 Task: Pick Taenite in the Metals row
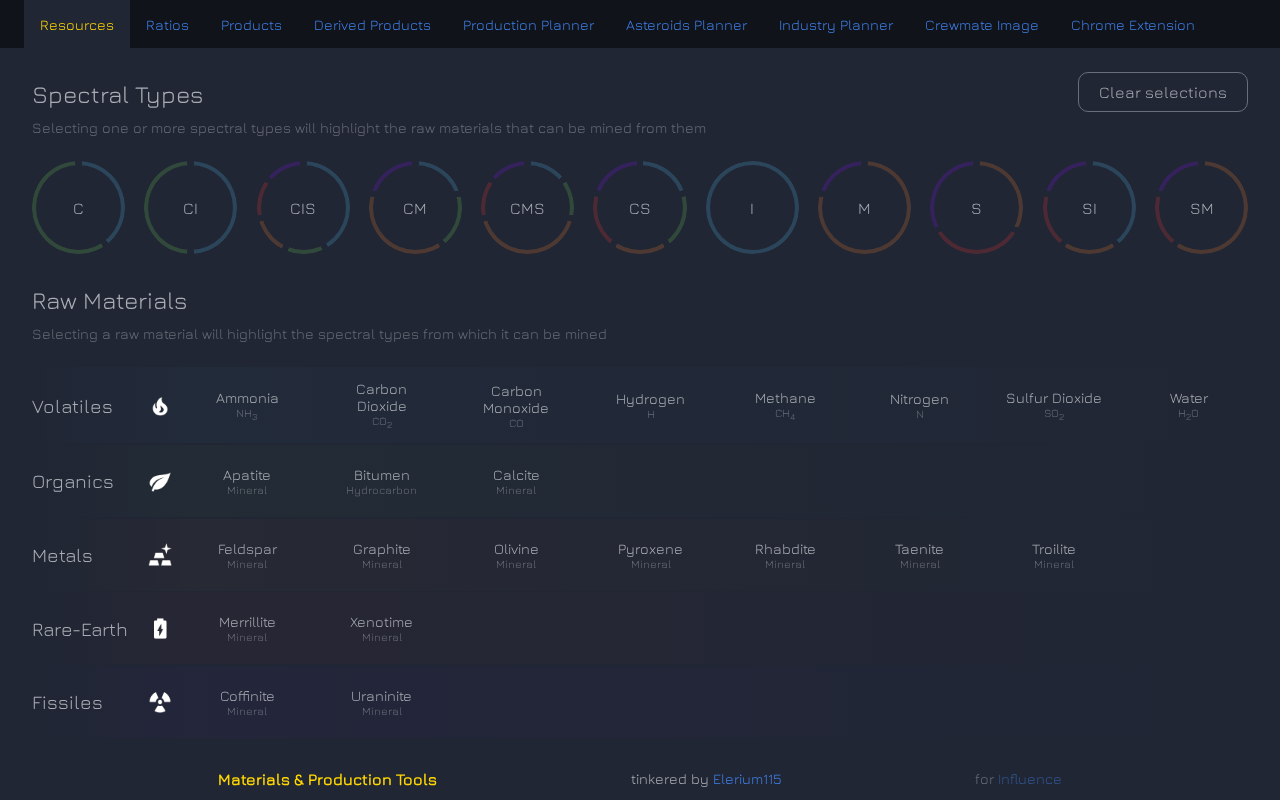pos(919,556)
